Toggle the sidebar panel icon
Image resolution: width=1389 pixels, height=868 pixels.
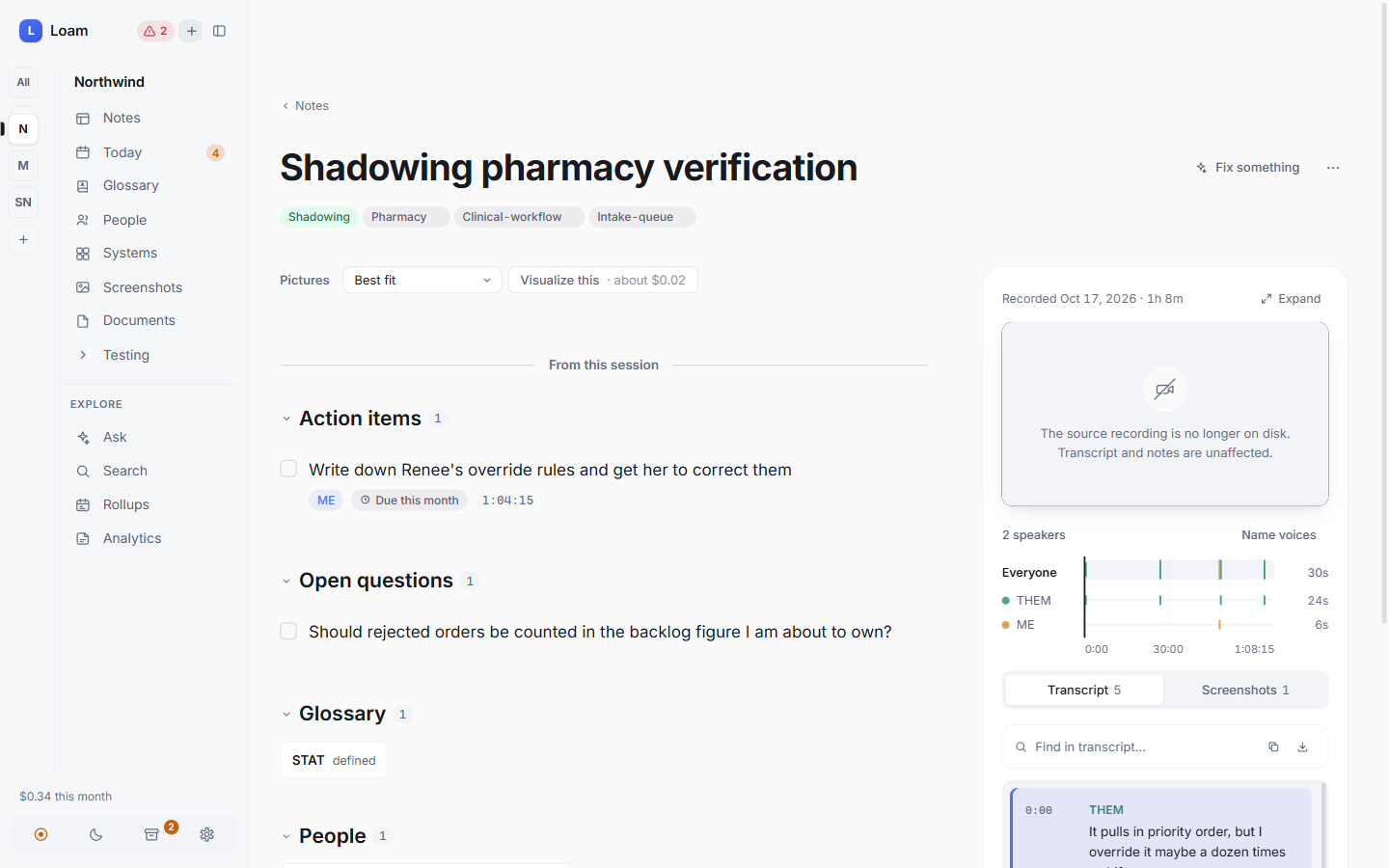pos(219,31)
